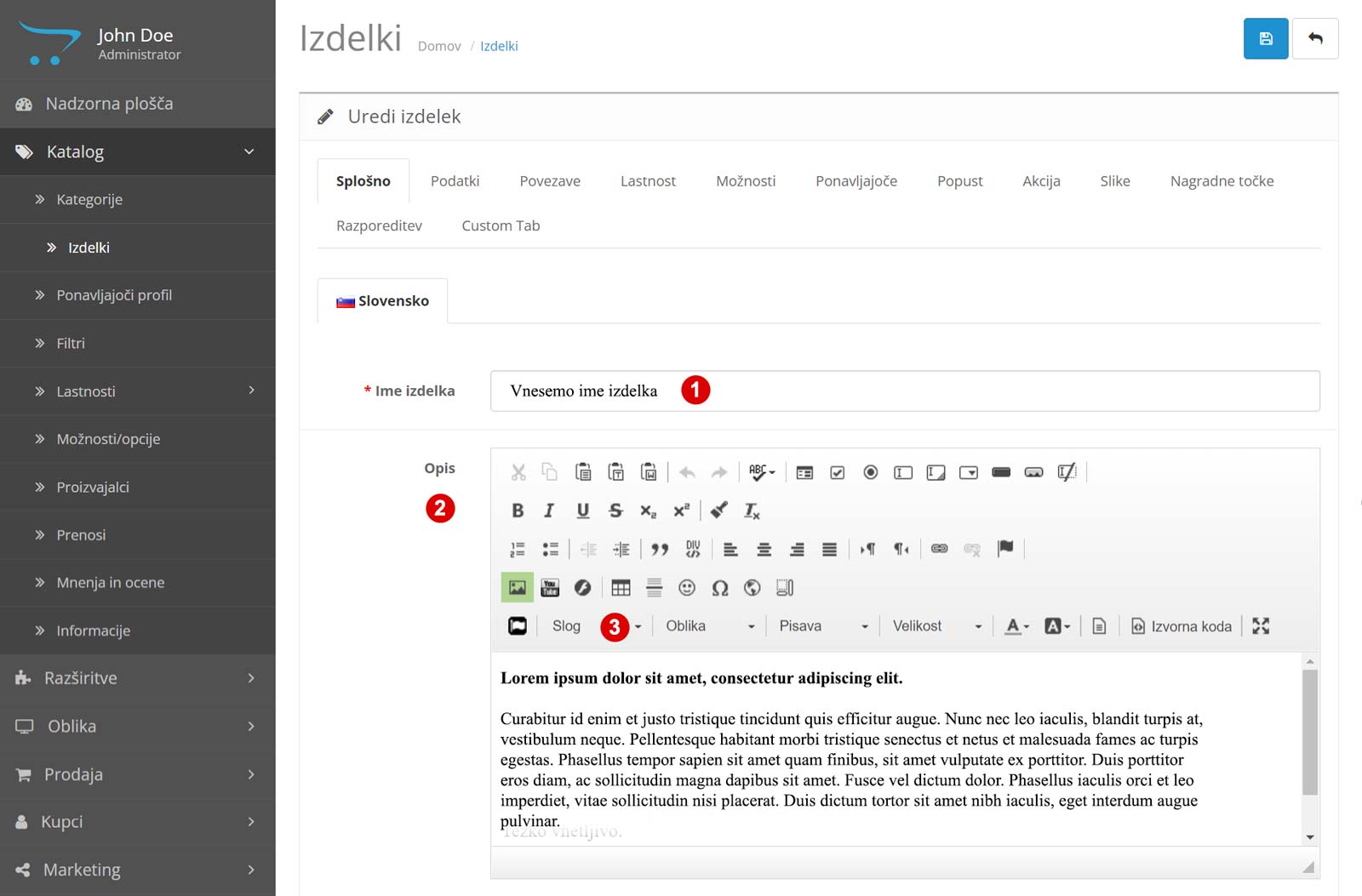Screen dimensions: 1362x896
Task: Open the Slike tab
Action: [x=1115, y=180]
